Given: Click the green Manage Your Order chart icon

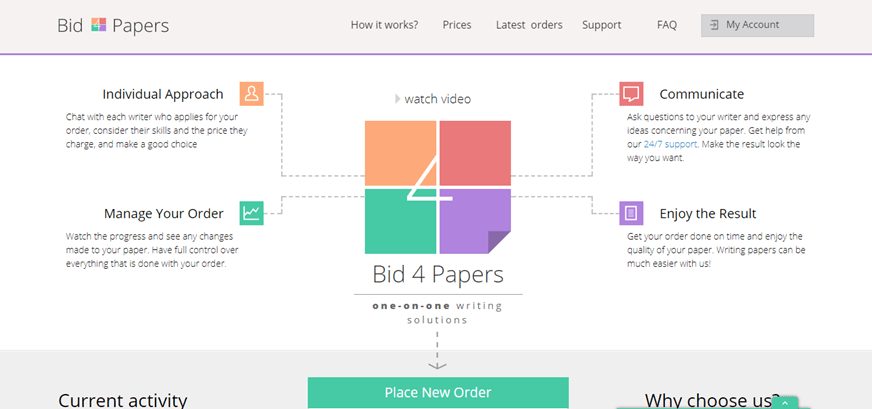Looking at the screenshot, I should click(251, 213).
